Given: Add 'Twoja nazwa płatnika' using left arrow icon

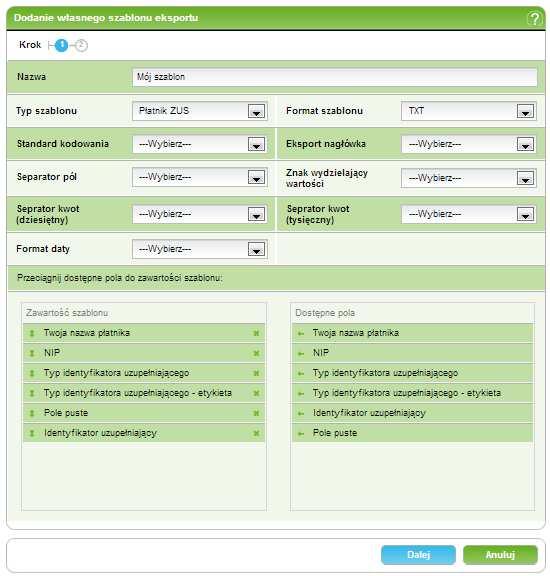Looking at the screenshot, I should click(301, 334).
